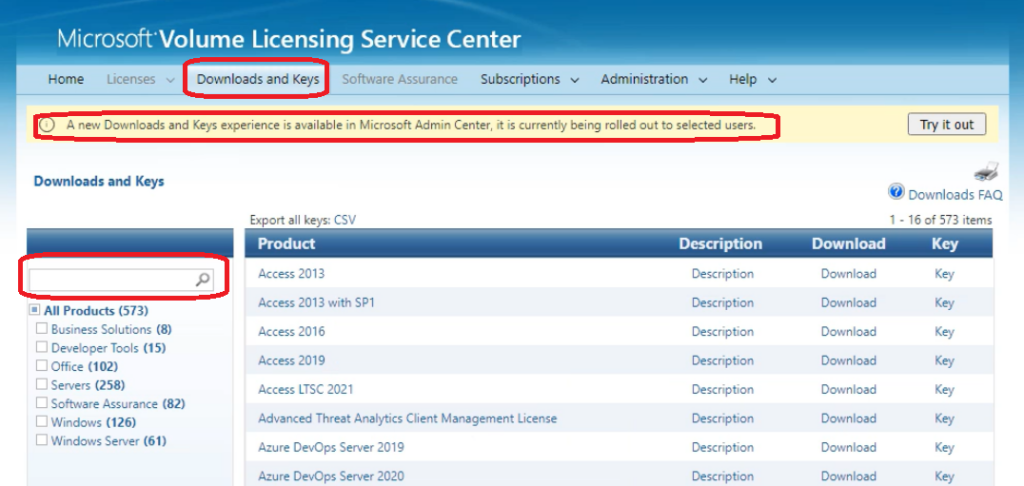Viewport: 1024px width, 486px height.
Task: Open the Azure DevOps Server 2019 product
Action: click(331, 447)
